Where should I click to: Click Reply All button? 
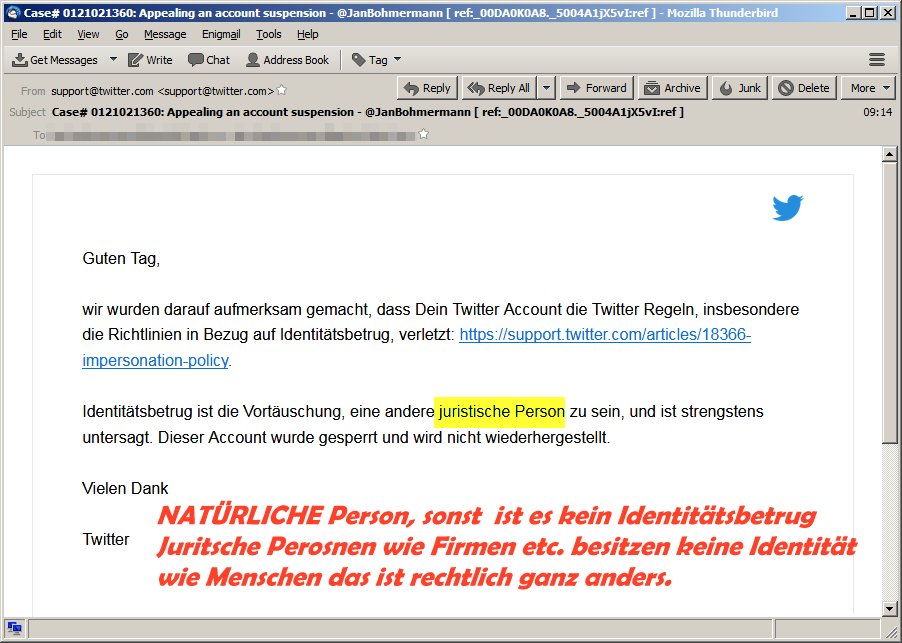pyautogui.click(x=499, y=88)
